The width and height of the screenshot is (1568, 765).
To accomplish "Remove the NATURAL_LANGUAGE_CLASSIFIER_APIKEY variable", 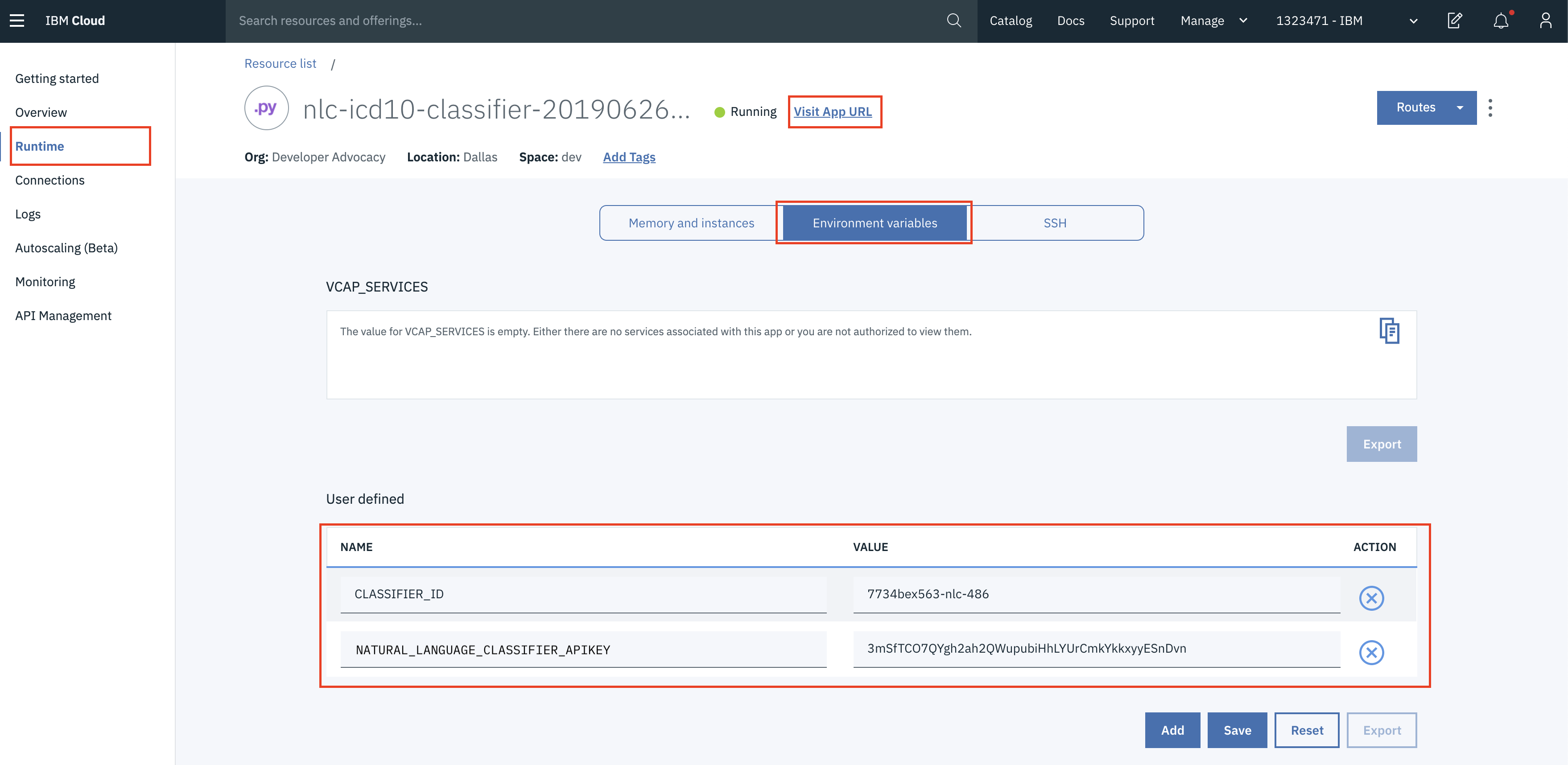I will [x=1371, y=652].
